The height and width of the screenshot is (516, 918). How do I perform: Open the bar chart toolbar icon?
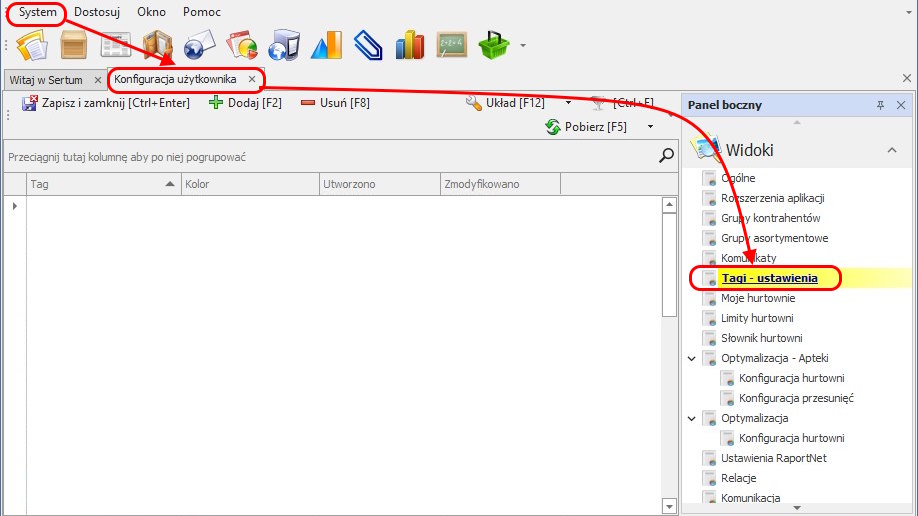coord(410,45)
